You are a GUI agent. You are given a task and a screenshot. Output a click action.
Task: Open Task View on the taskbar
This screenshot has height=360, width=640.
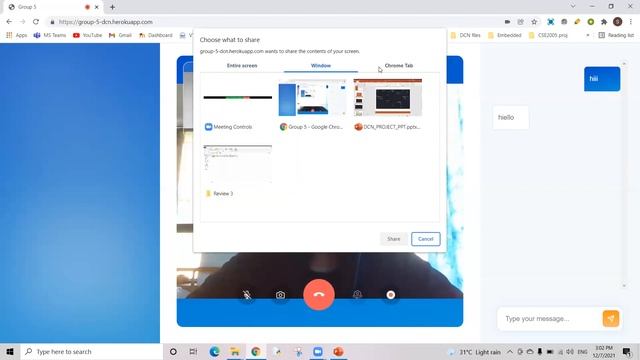point(193,351)
